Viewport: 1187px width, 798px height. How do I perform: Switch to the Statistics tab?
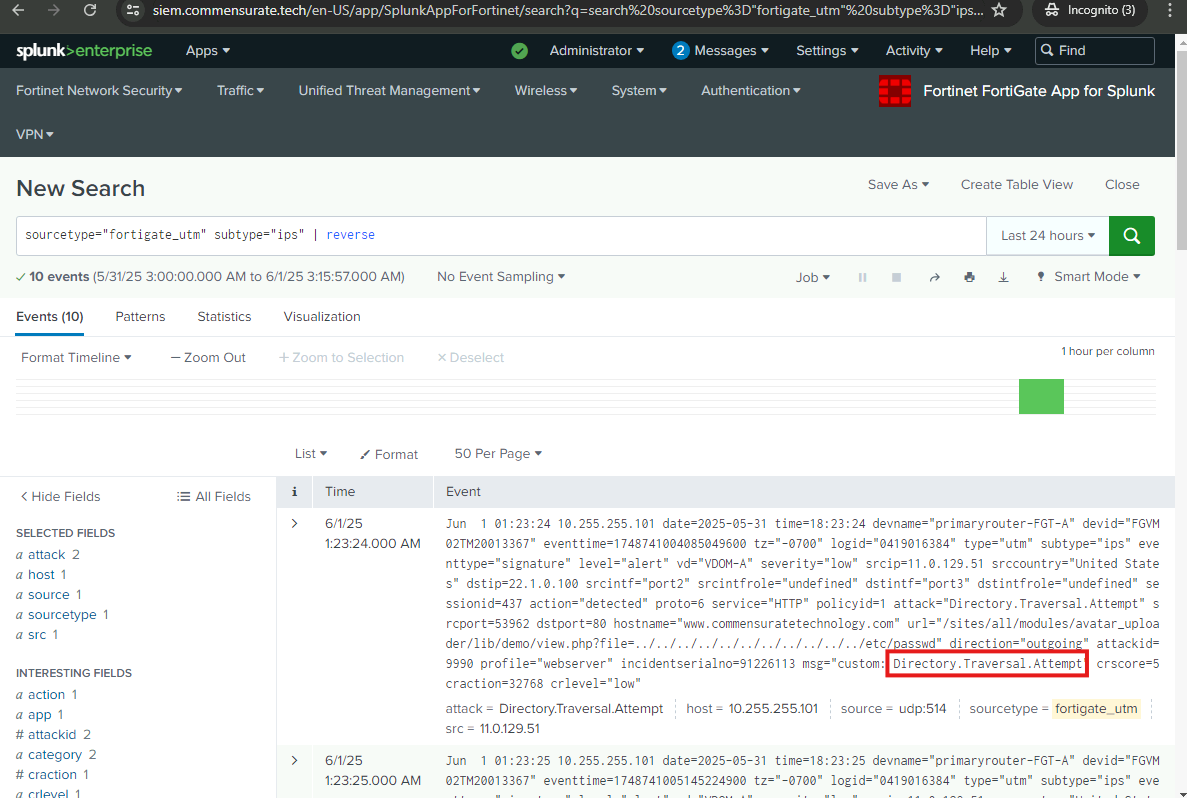pos(224,317)
